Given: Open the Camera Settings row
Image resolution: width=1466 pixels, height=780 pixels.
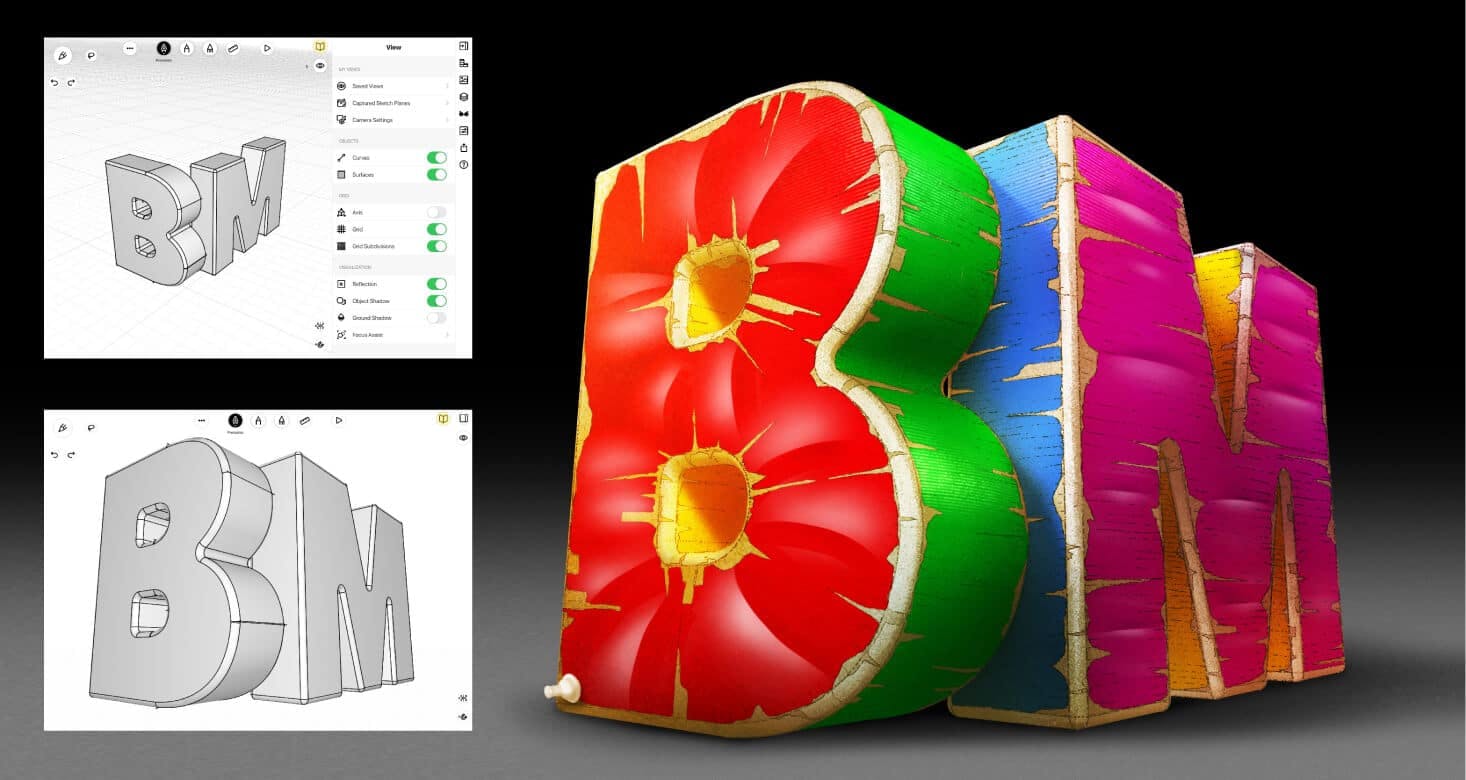Looking at the screenshot, I should coord(394,120).
